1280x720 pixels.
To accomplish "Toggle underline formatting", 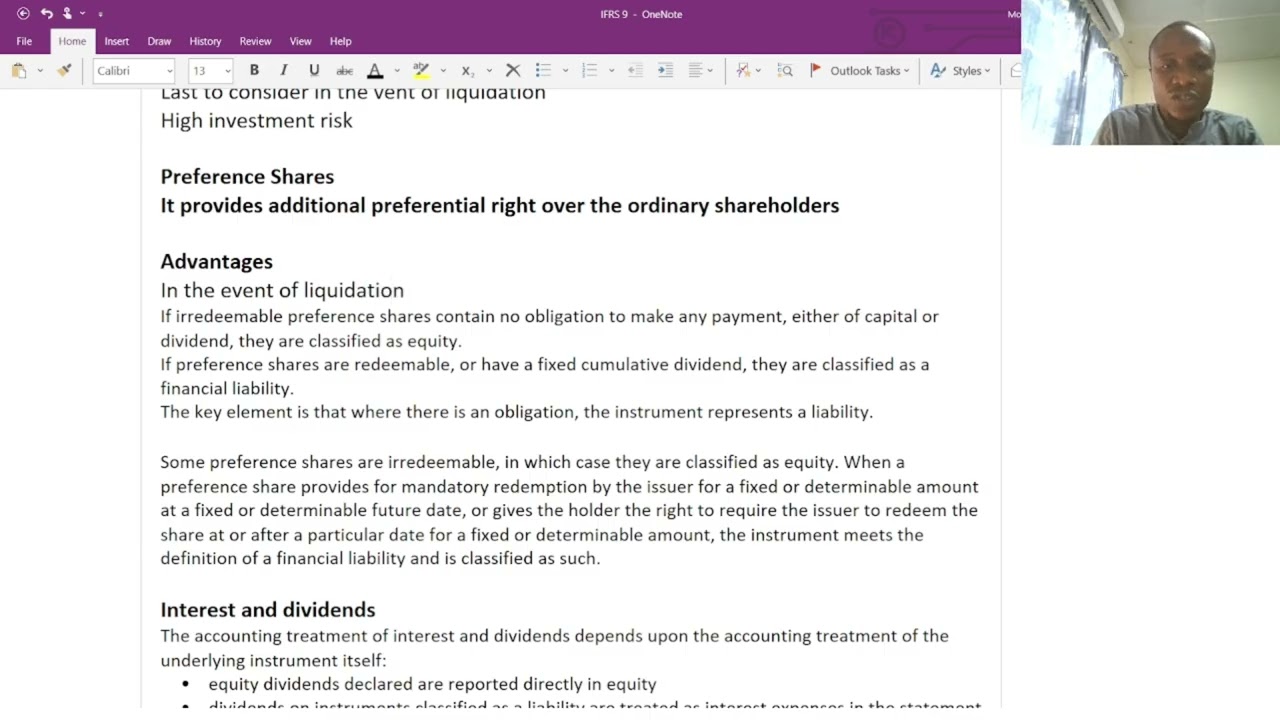I will tap(314, 70).
